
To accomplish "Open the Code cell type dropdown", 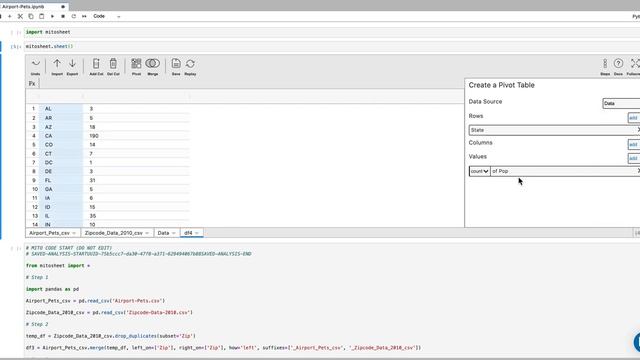I will click(107, 16).
